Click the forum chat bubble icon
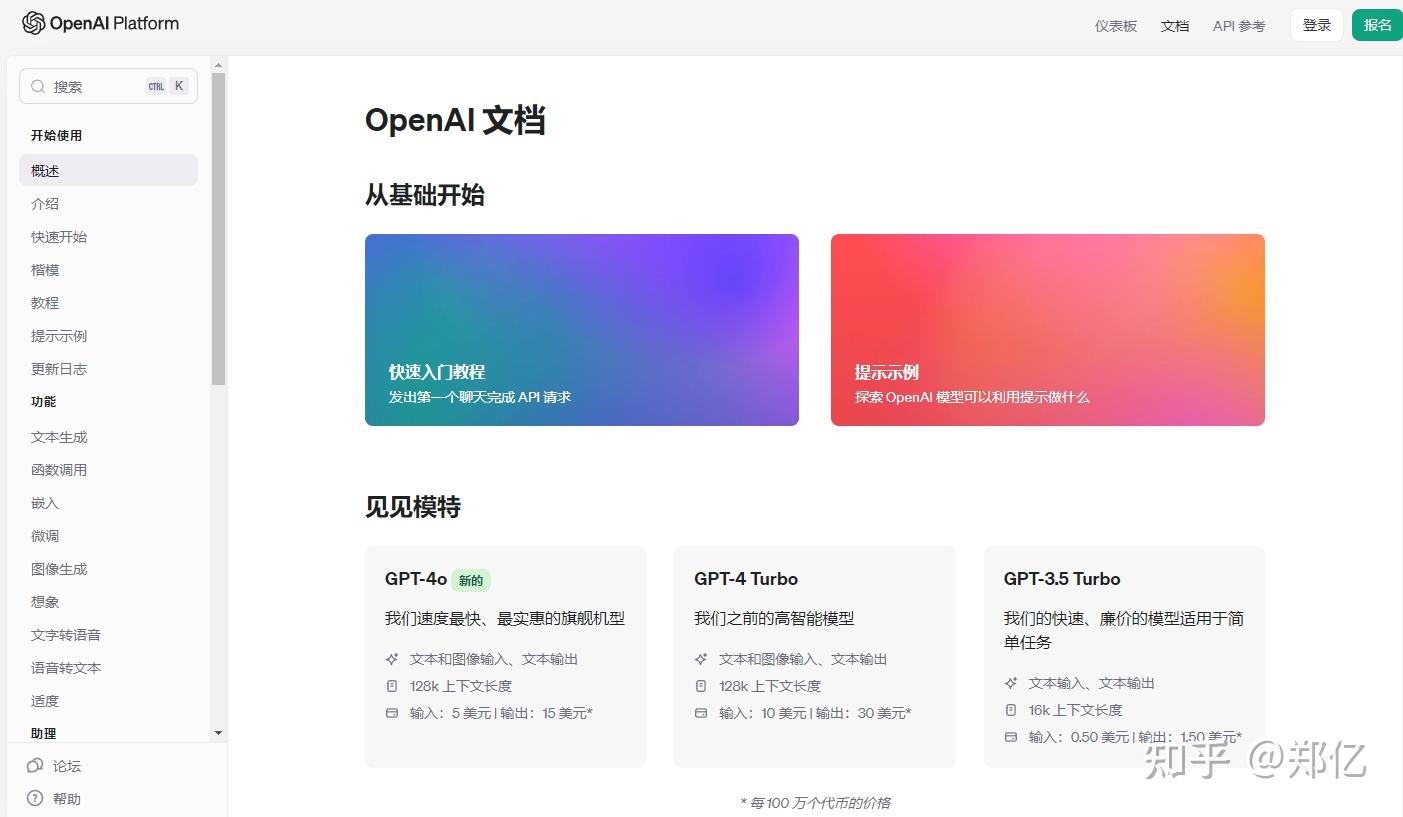The width and height of the screenshot is (1403, 817). [x=35, y=766]
